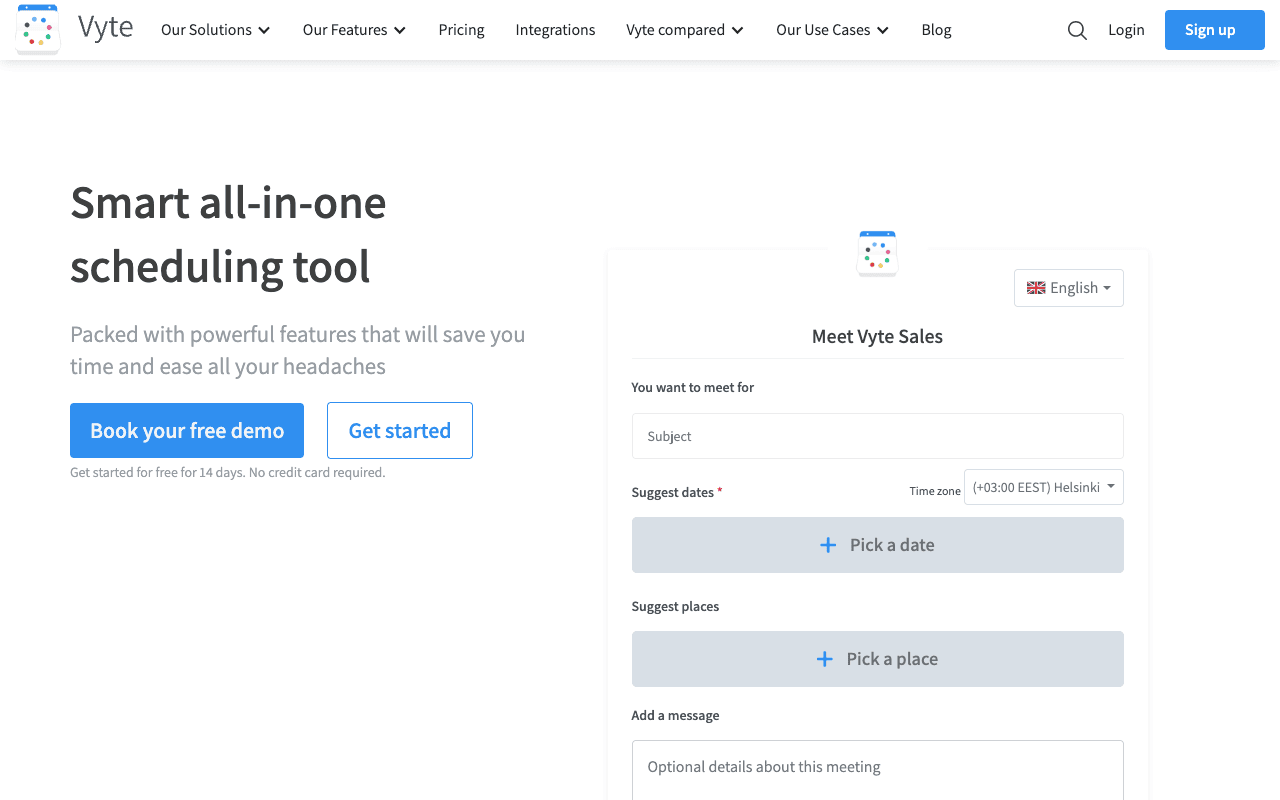Click Book your free demo

click(x=187, y=431)
